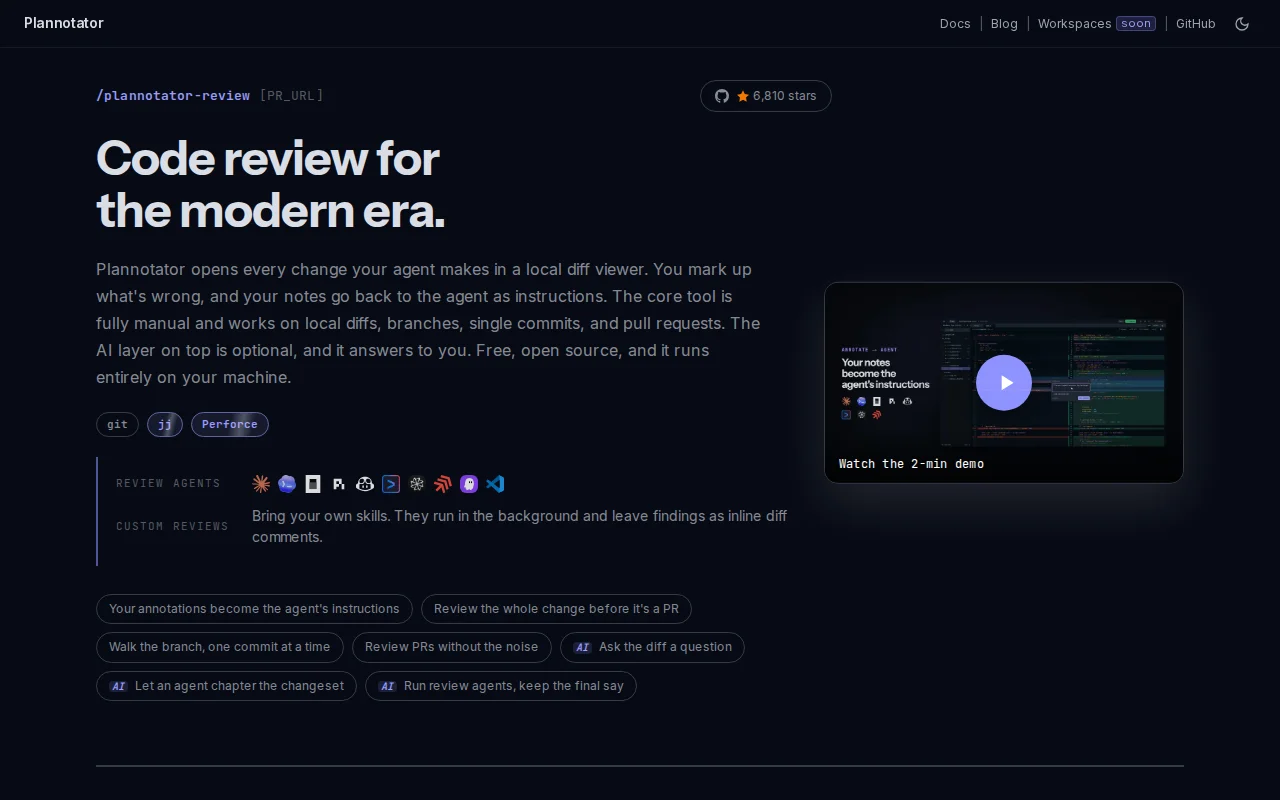The height and width of the screenshot is (800, 1280).
Task: Open the 6,810 stars GitHub badge
Action: [766, 96]
